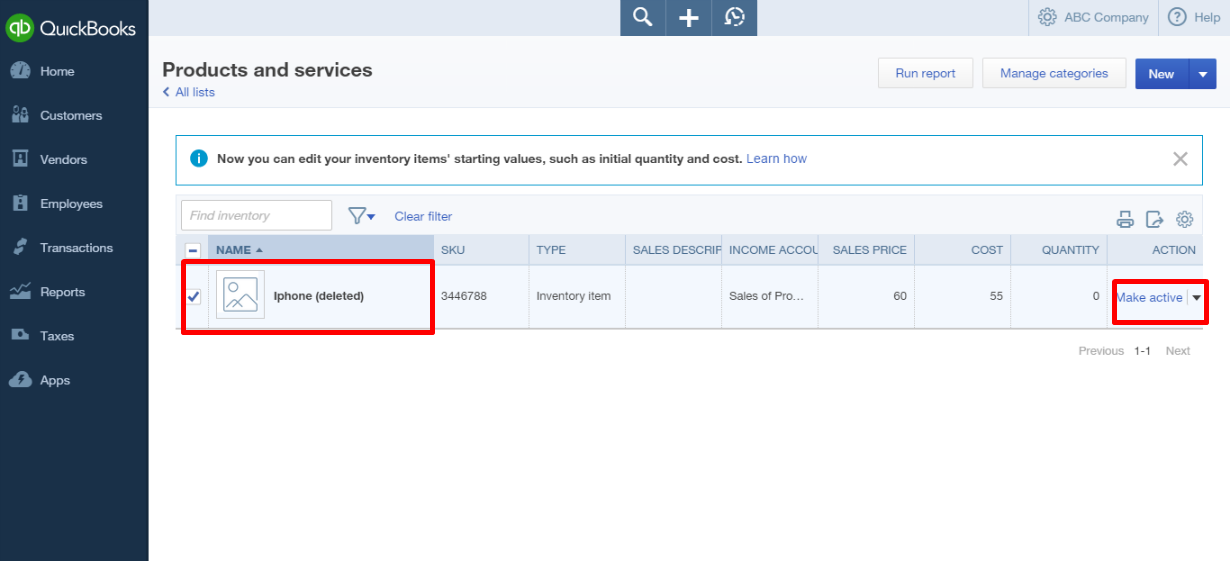Click the Clear filter link
Screen dimensions: 1230x561
point(423,216)
